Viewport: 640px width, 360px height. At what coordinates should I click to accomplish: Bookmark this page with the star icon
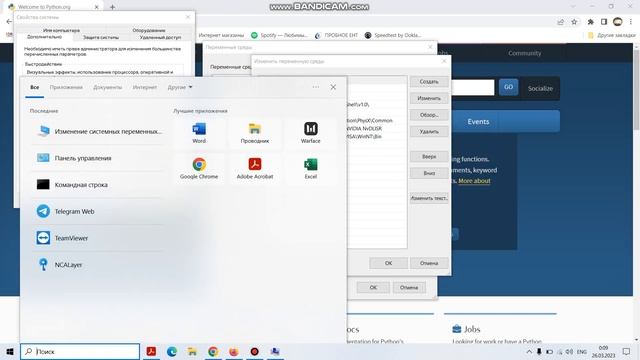(x=574, y=22)
